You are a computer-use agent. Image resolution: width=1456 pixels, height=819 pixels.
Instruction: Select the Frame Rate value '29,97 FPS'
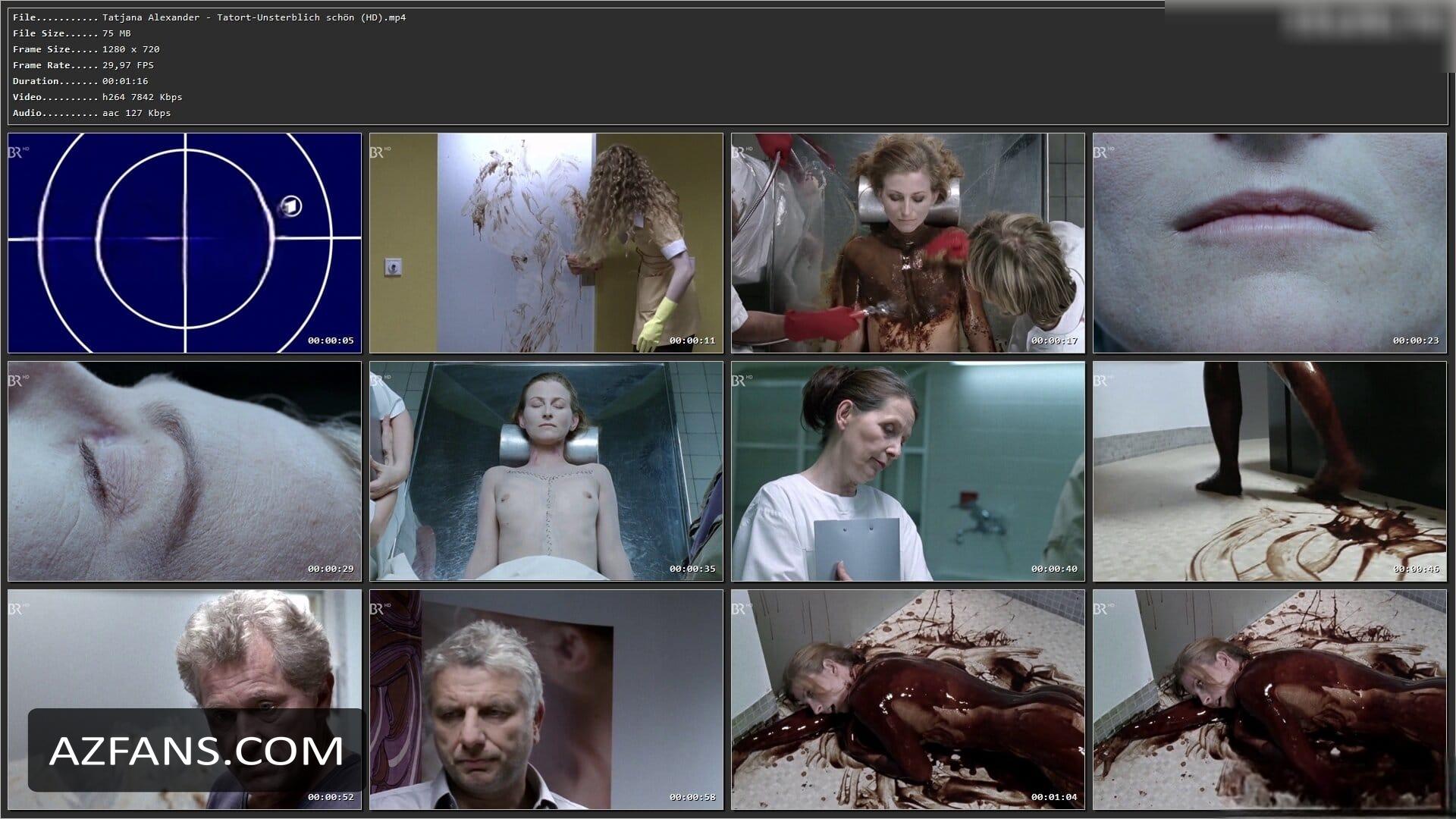pos(128,65)
